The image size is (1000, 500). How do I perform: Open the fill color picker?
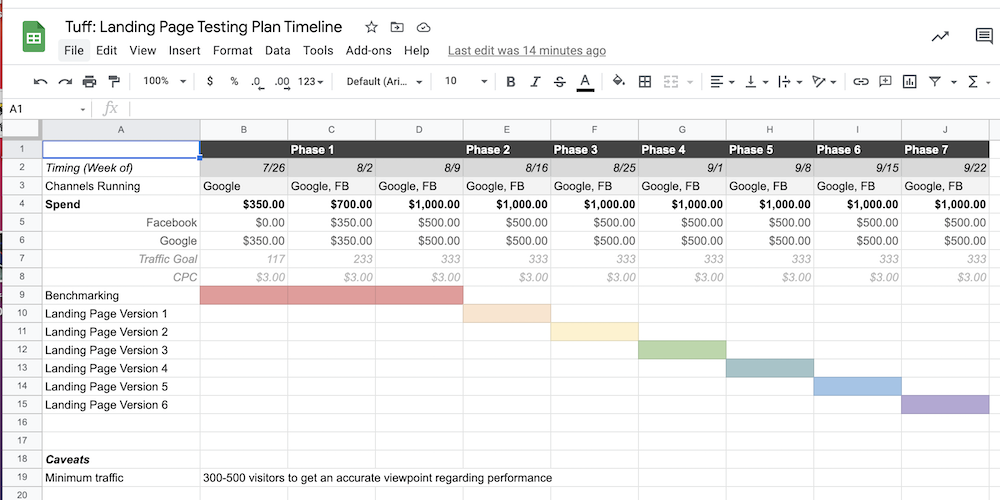pos(619,82)
